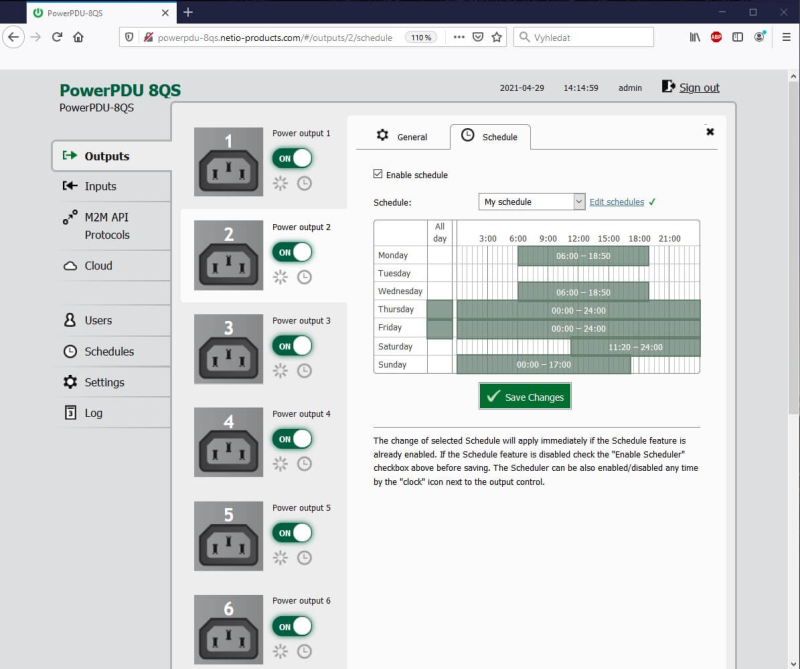
Task: Uncheck the Enable schedule checkbox
Action: pyautogui.click(x=378, y=174)
